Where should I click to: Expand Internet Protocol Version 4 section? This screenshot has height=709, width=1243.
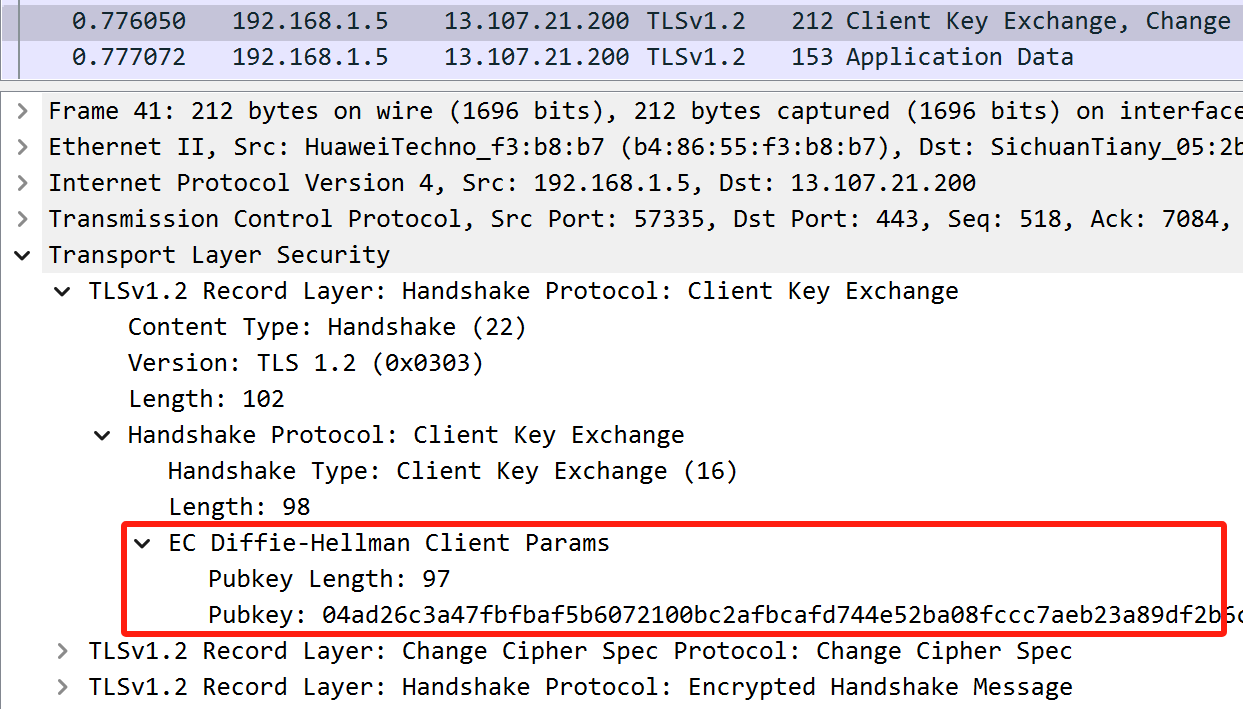click(23, 183)
